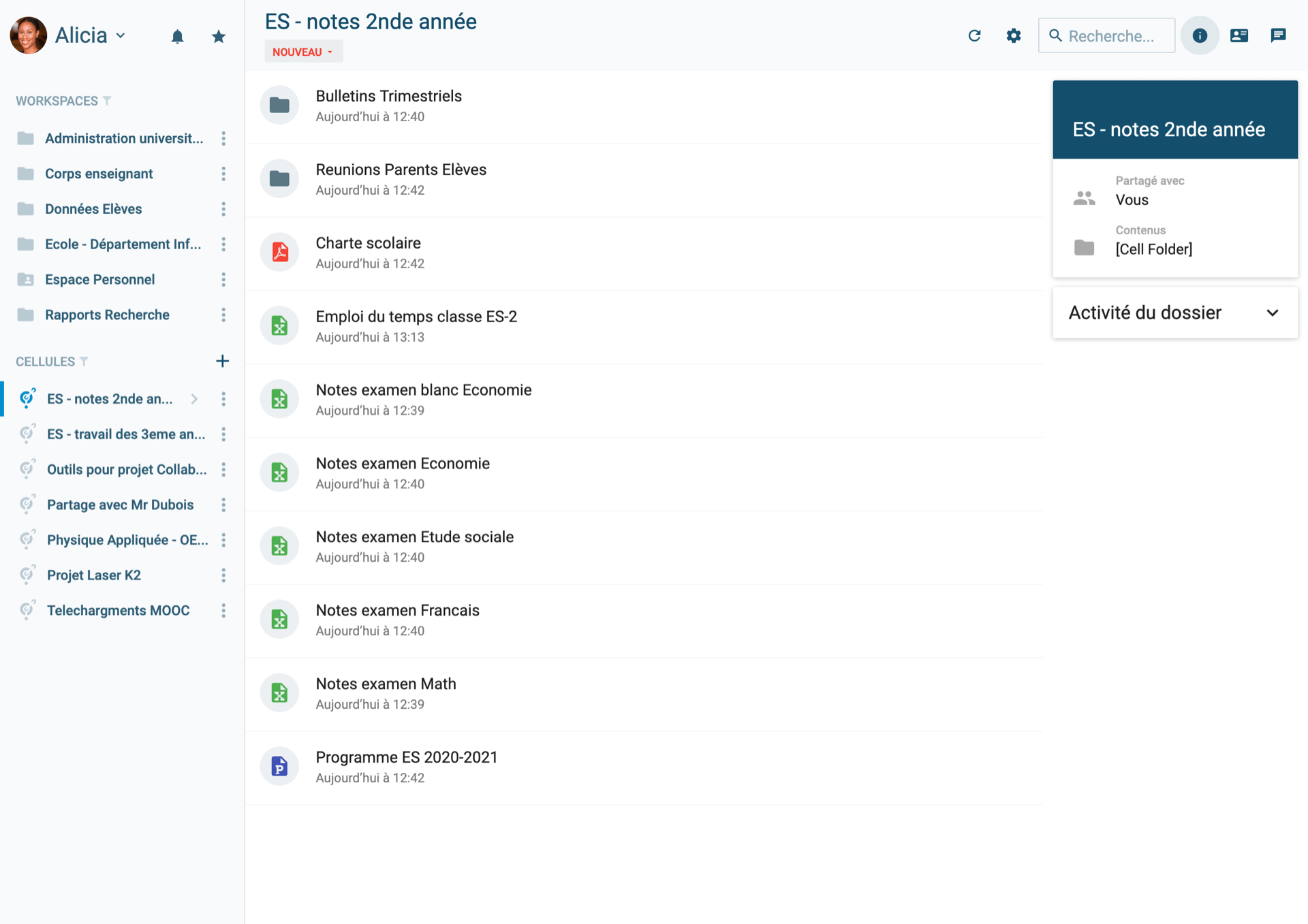Open the address book icon

(1239, 35)
